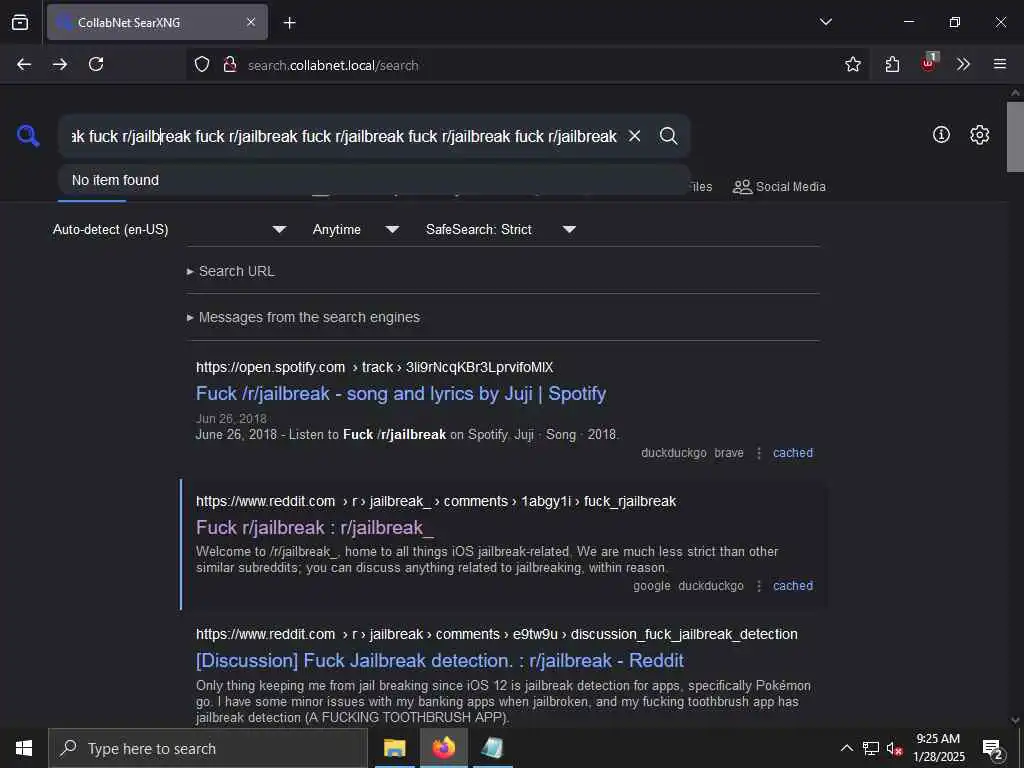Viewport: 1024px width, 768px height.
Task: Open the Windows notification center
Action: click(993, 748)
